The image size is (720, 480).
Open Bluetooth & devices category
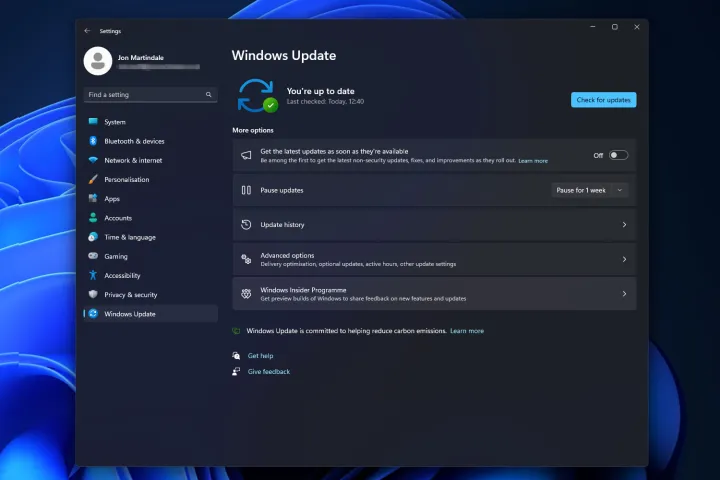pos(151,141)
